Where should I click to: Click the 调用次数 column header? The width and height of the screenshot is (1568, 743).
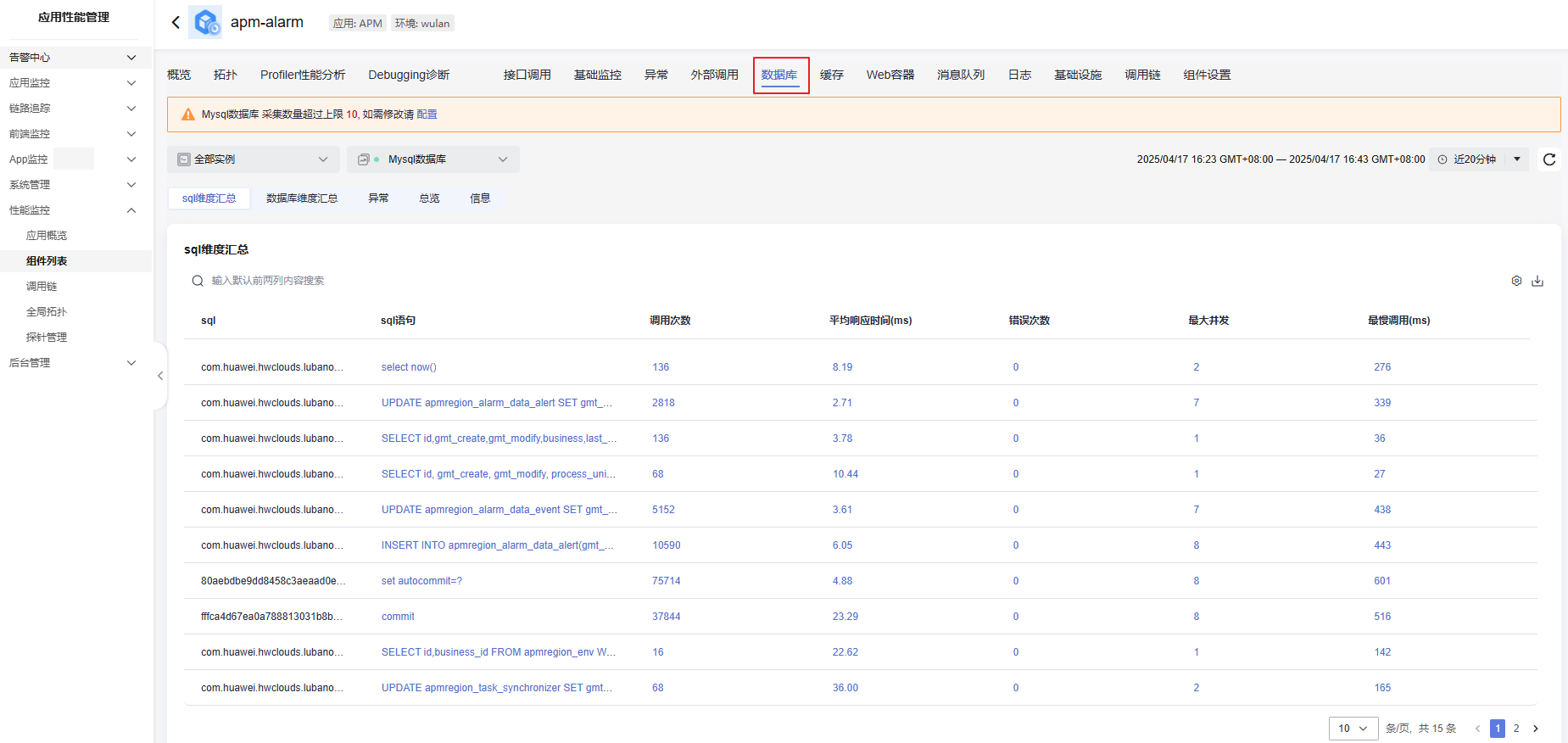(x=670, y=321)
